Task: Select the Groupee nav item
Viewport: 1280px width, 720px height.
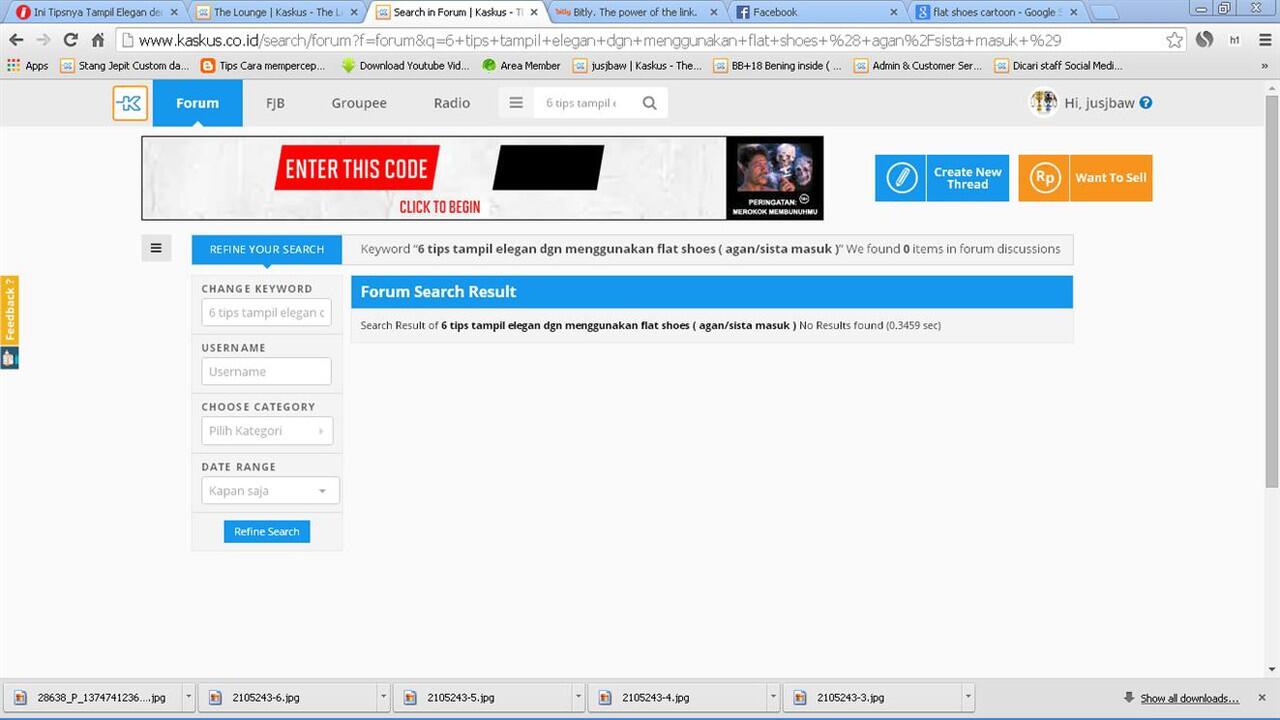Action: point(359,103)
